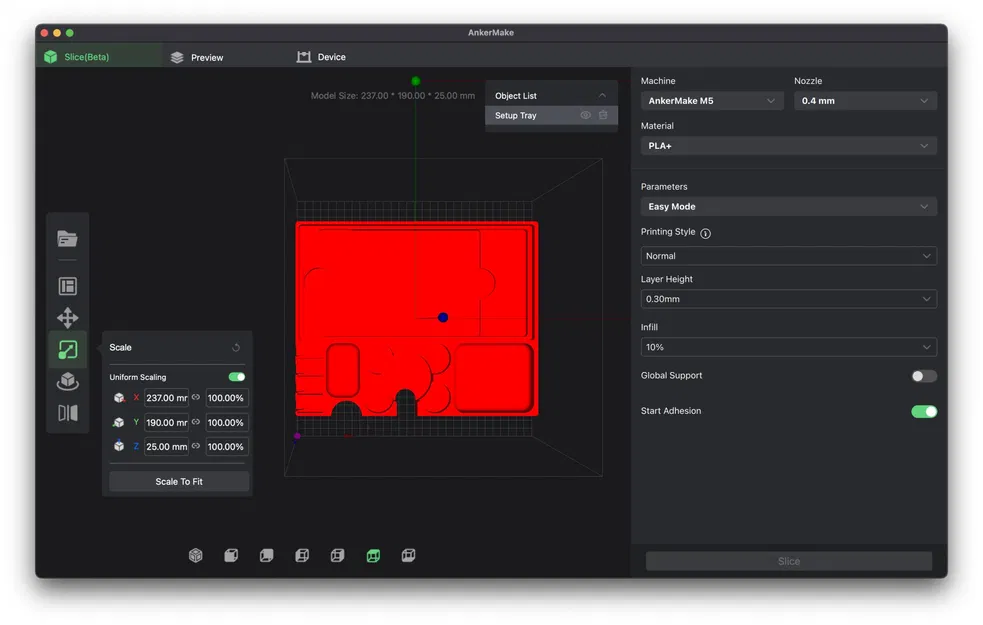
Task: Select the Rotate tool with cube icon
Action: click(x=67, y=381)
